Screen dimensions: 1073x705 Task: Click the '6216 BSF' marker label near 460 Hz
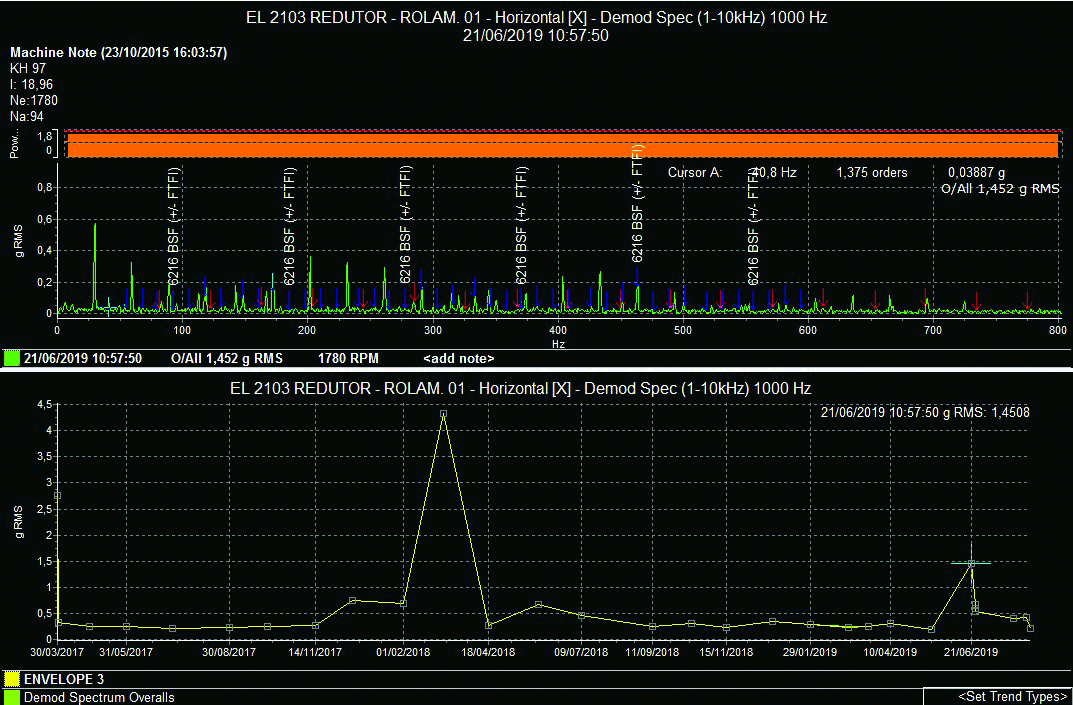tap(638, 204)
